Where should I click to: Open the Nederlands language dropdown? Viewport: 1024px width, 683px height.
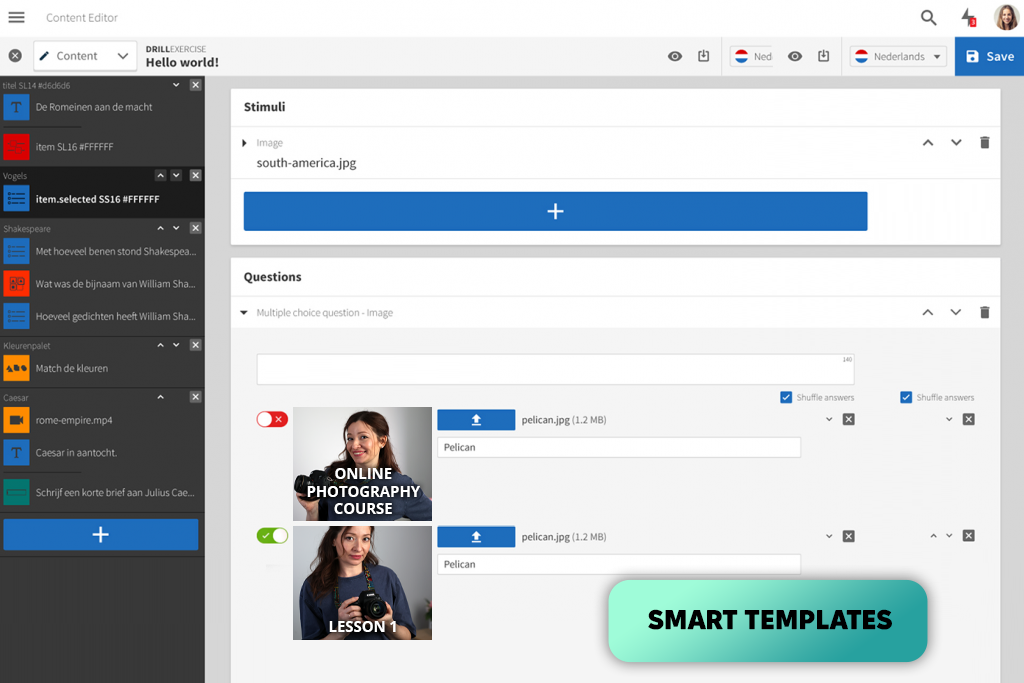coord(898,57)
